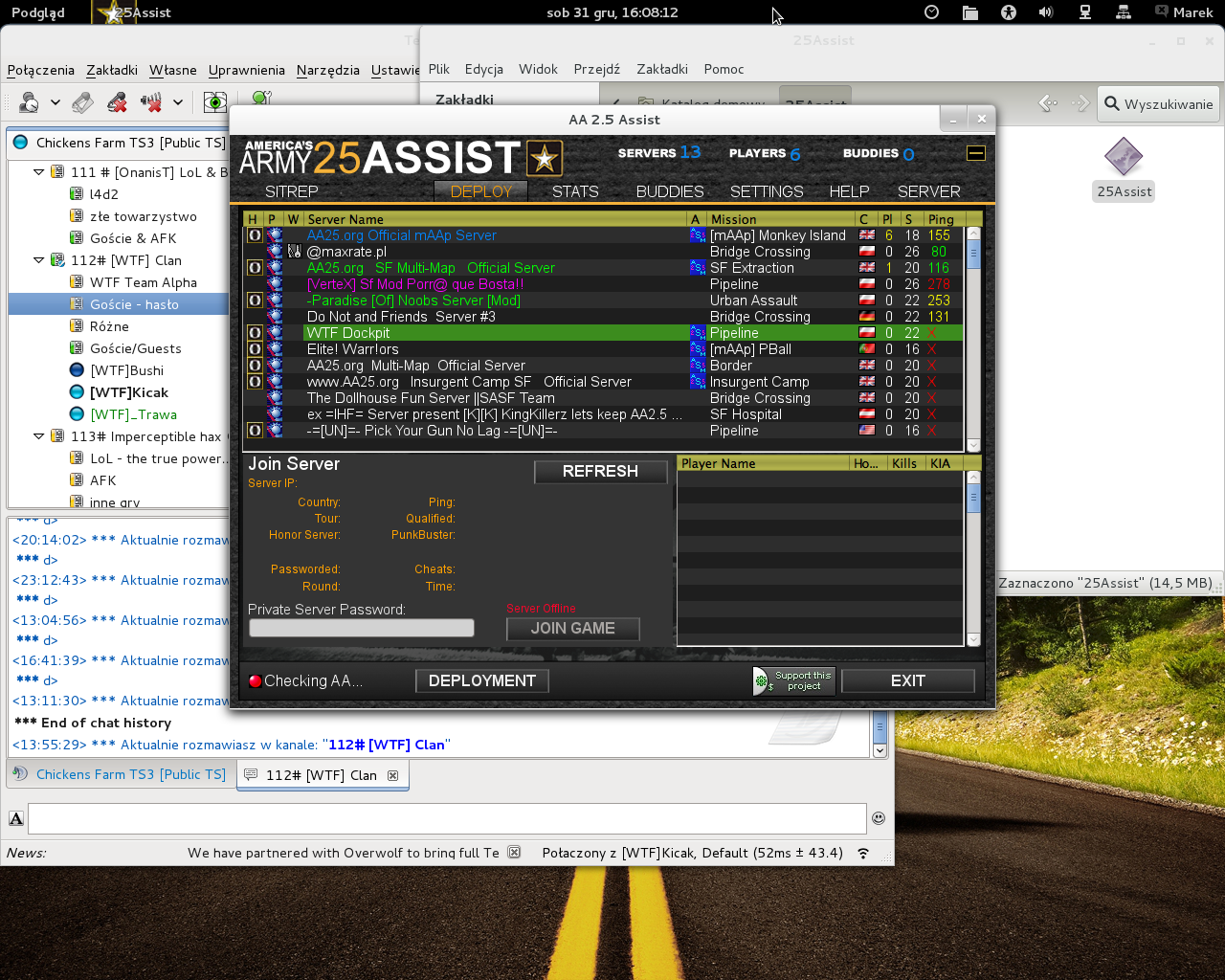1225x980 pixels.
Task: Switch to Chickens Farm TS3 chat tab
Action: tap(122, 774)
